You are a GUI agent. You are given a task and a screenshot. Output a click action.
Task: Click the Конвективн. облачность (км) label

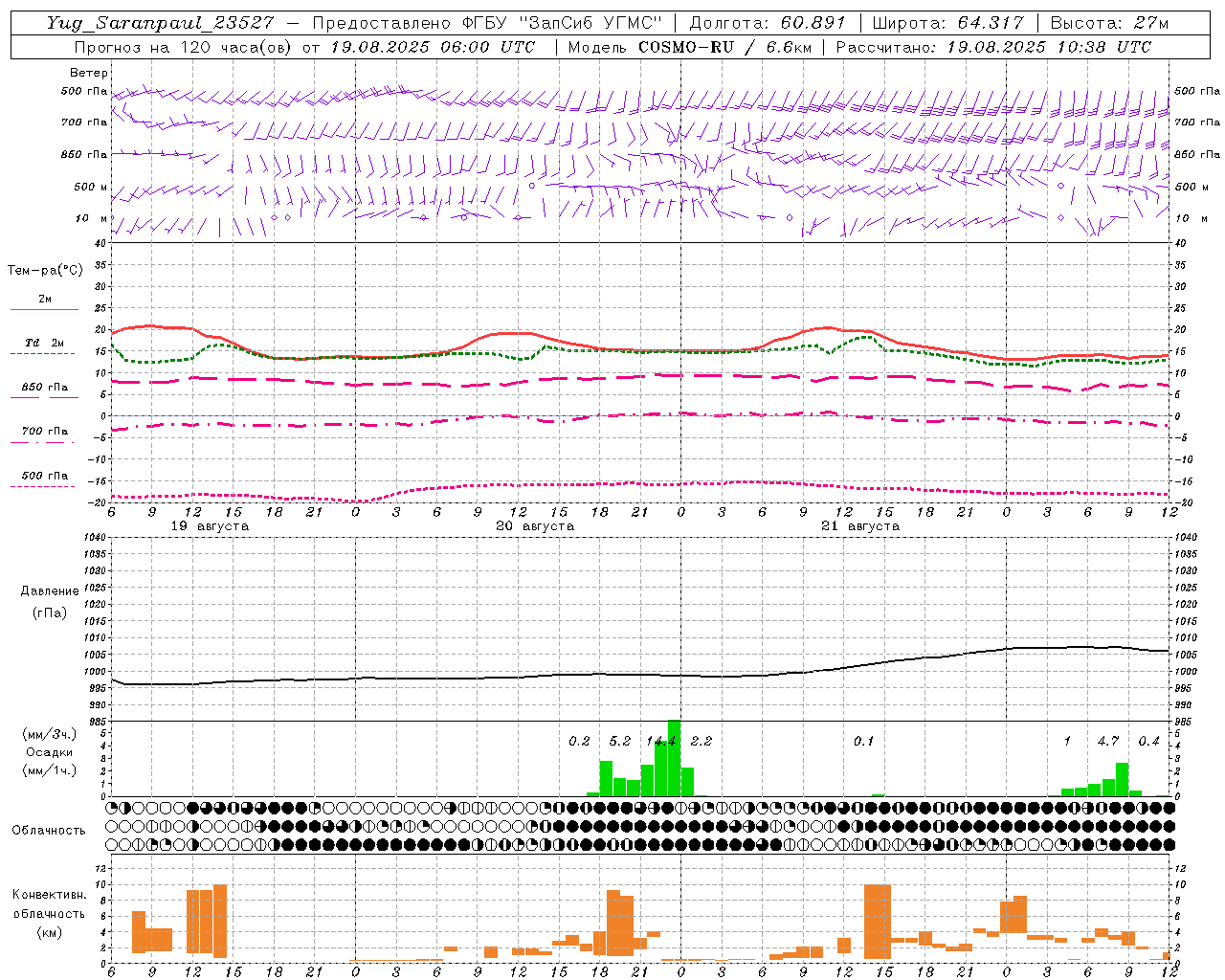(49, 913)
